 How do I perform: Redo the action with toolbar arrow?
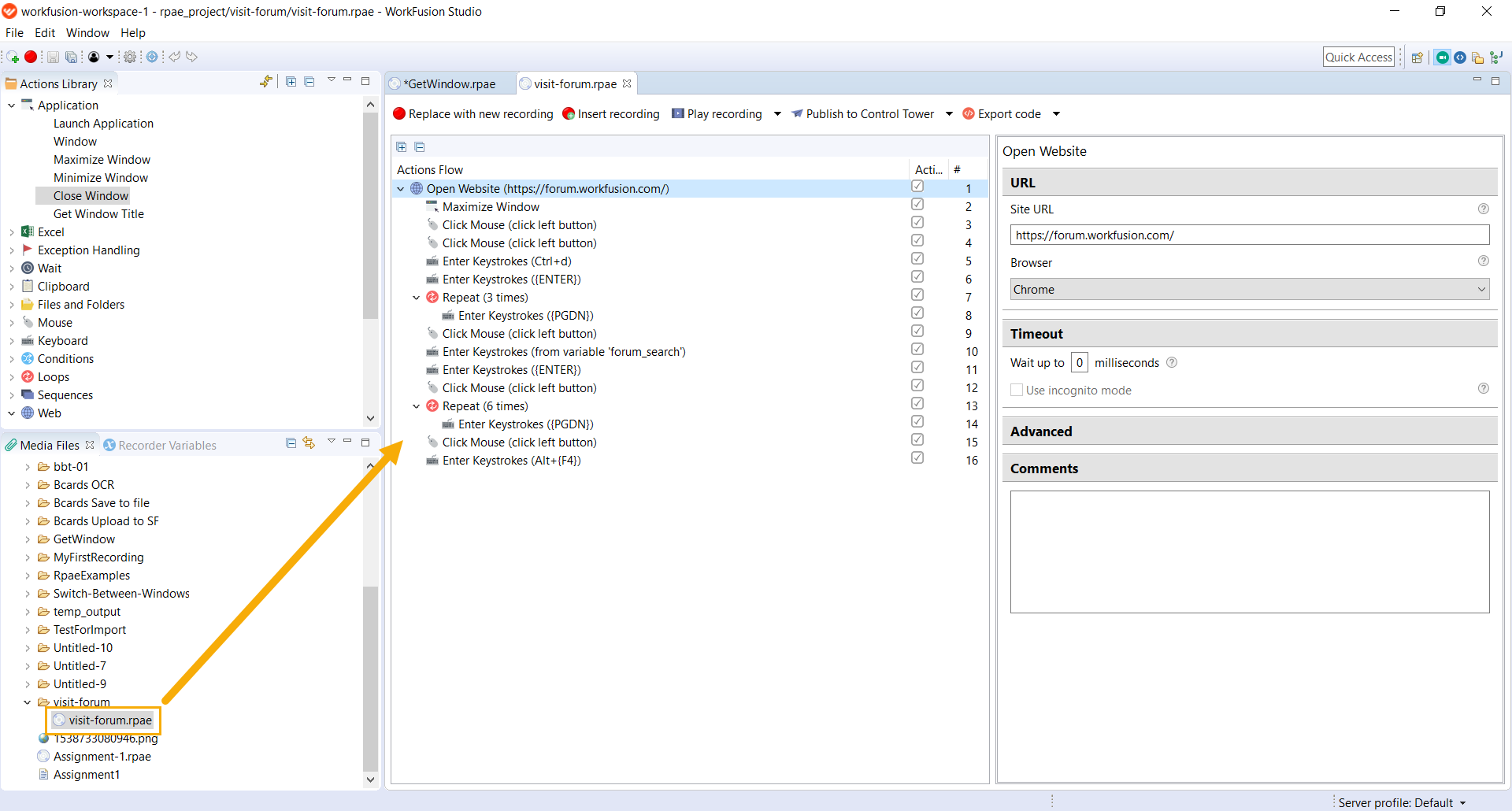191,57
